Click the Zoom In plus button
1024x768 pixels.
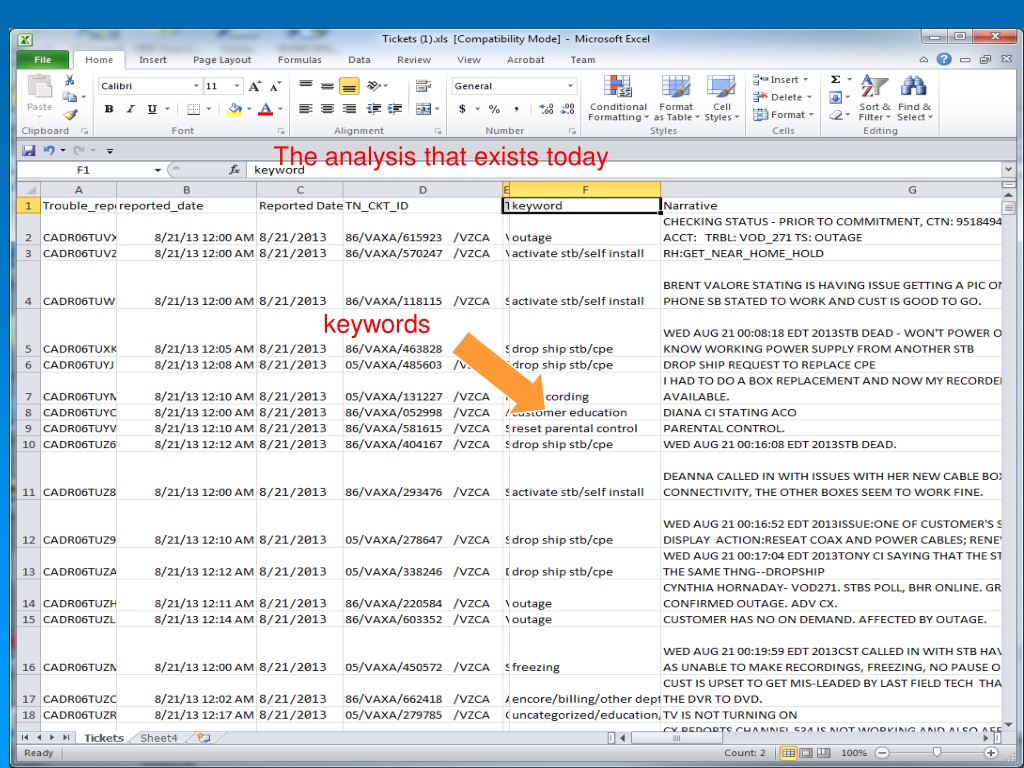[x=991, y=753]
